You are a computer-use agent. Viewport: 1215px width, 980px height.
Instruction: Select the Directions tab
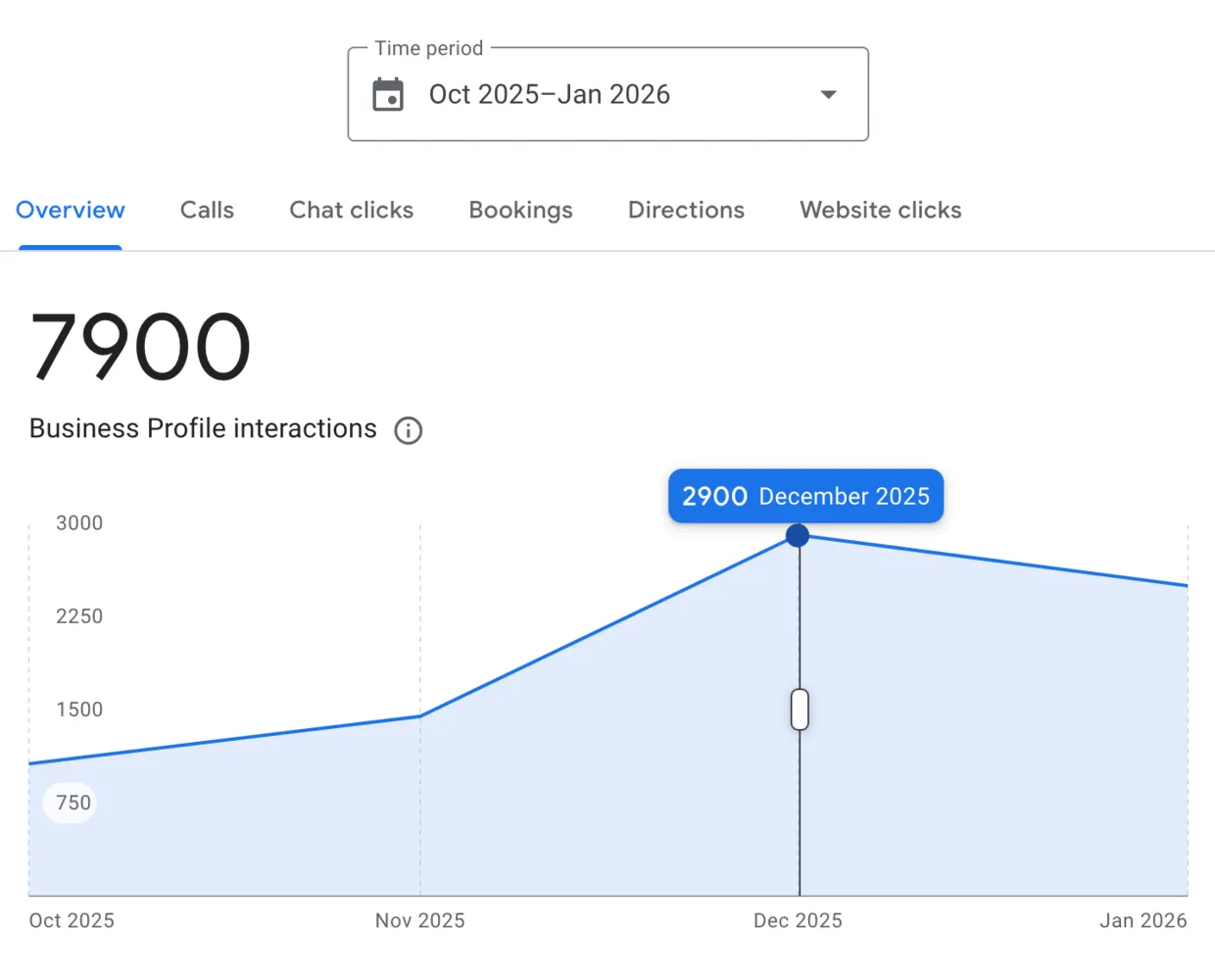(x=686, y=210)
